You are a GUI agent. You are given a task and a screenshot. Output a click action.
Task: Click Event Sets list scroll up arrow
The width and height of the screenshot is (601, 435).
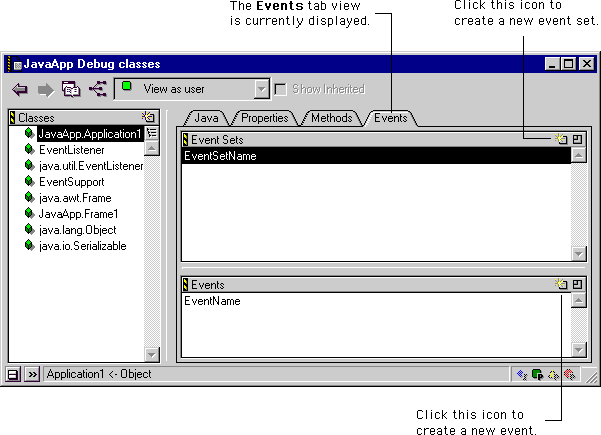[578, 155]
